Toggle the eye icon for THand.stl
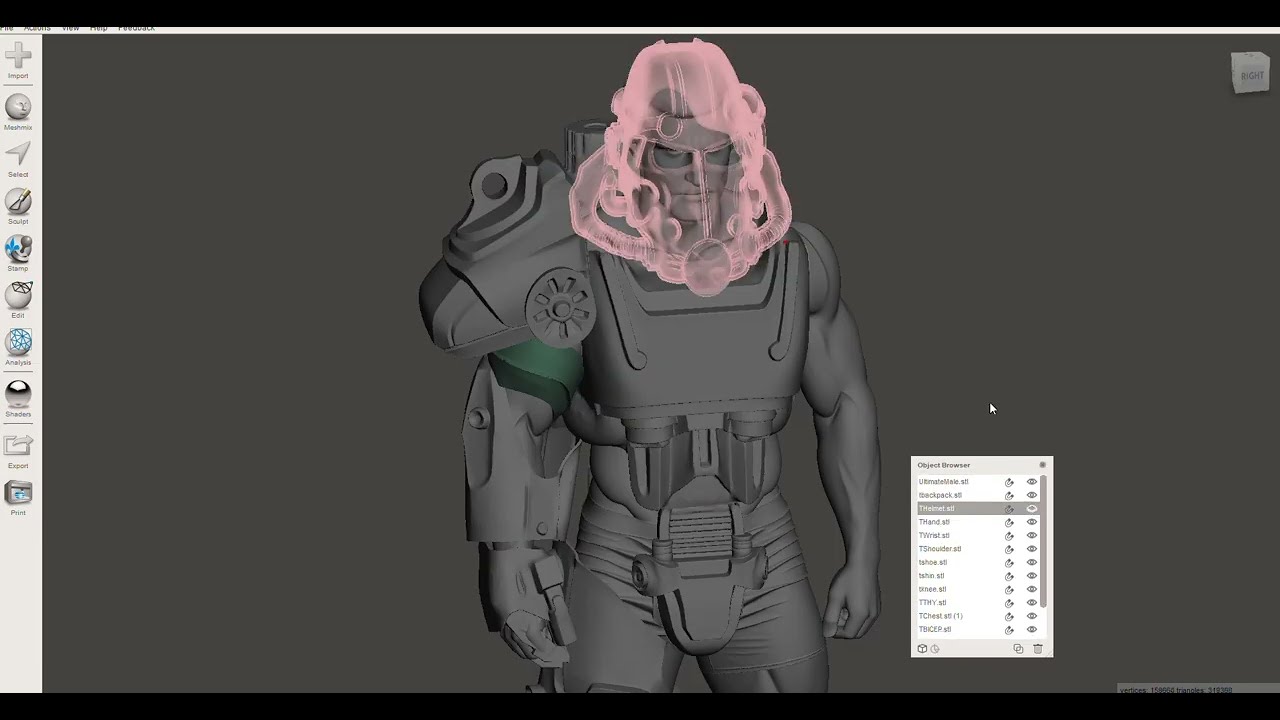1280x720 pixels. click(x=1032, y=522)
